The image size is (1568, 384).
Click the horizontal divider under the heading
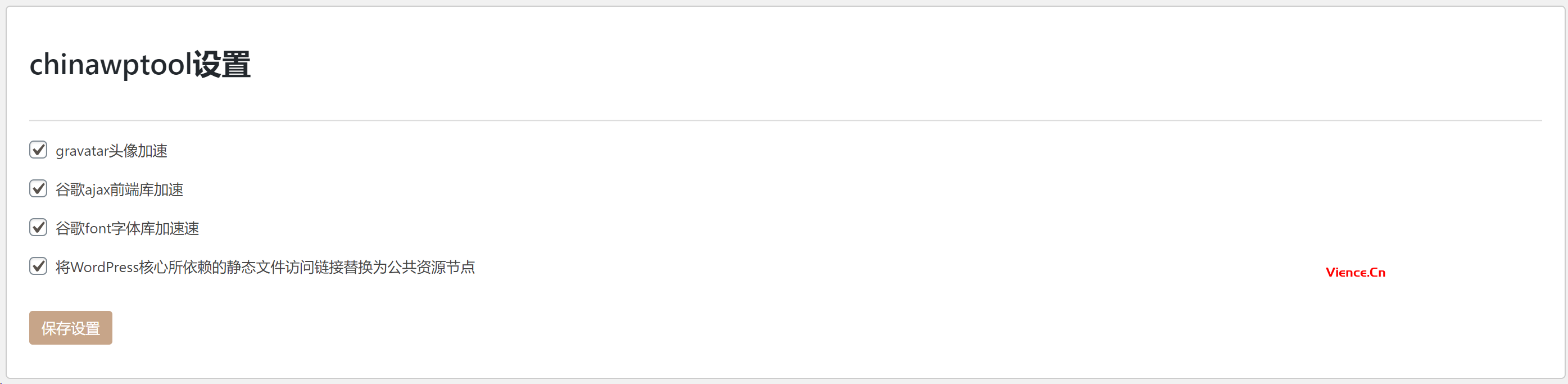785,120
